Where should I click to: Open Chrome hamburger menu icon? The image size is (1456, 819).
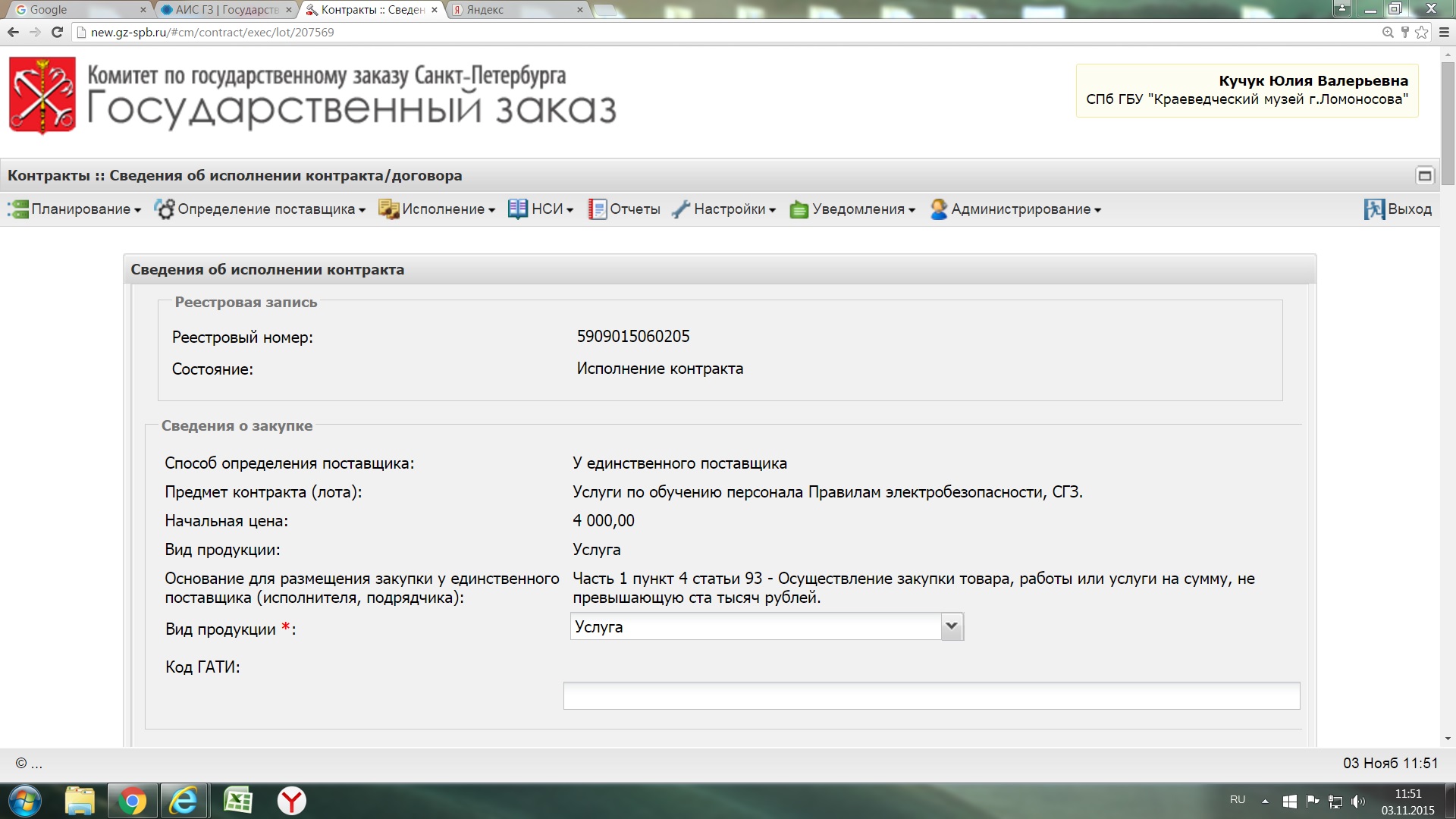[x=1444, y=32]
